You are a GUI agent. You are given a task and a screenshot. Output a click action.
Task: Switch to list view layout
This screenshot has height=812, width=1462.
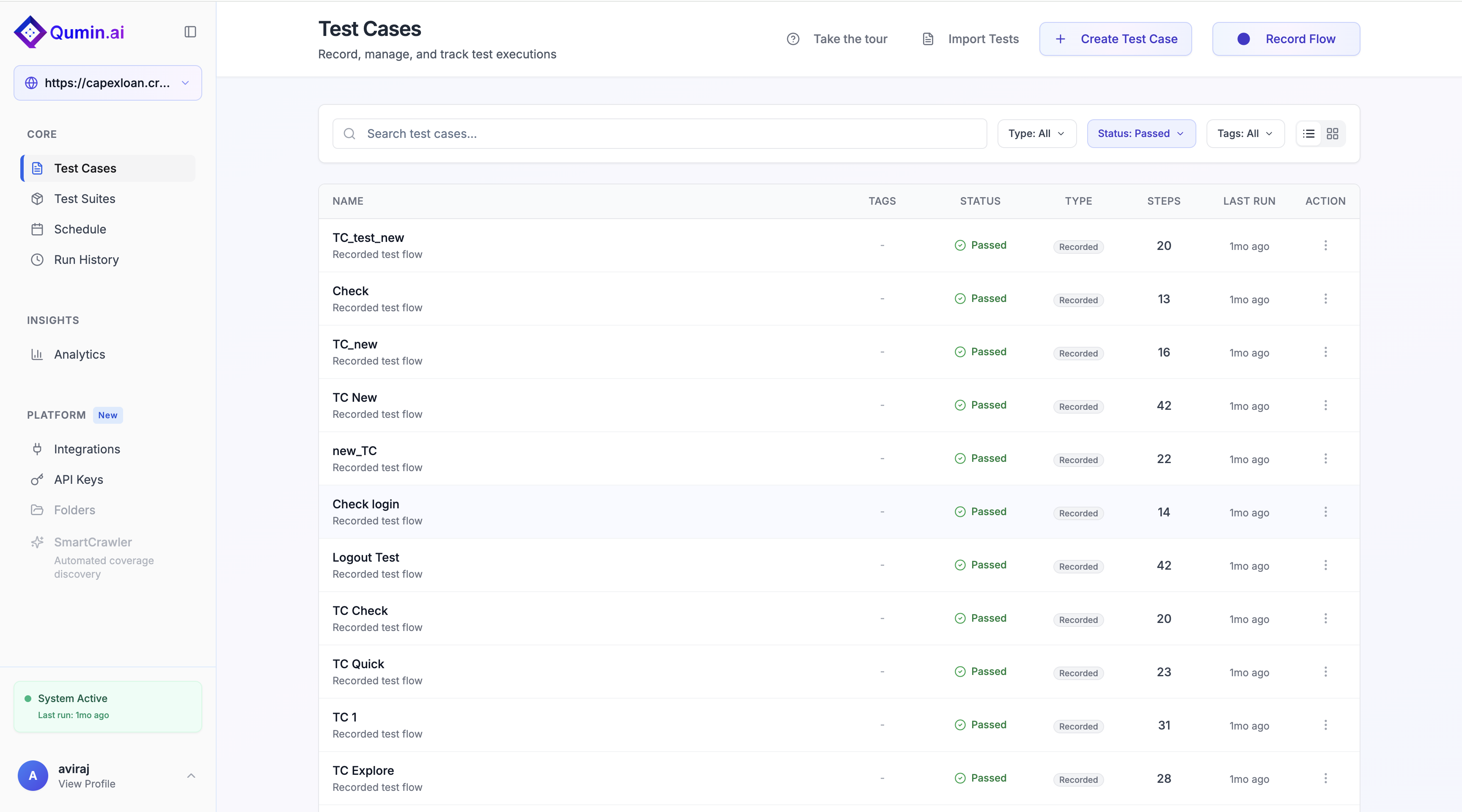(x=1309, y=134)
